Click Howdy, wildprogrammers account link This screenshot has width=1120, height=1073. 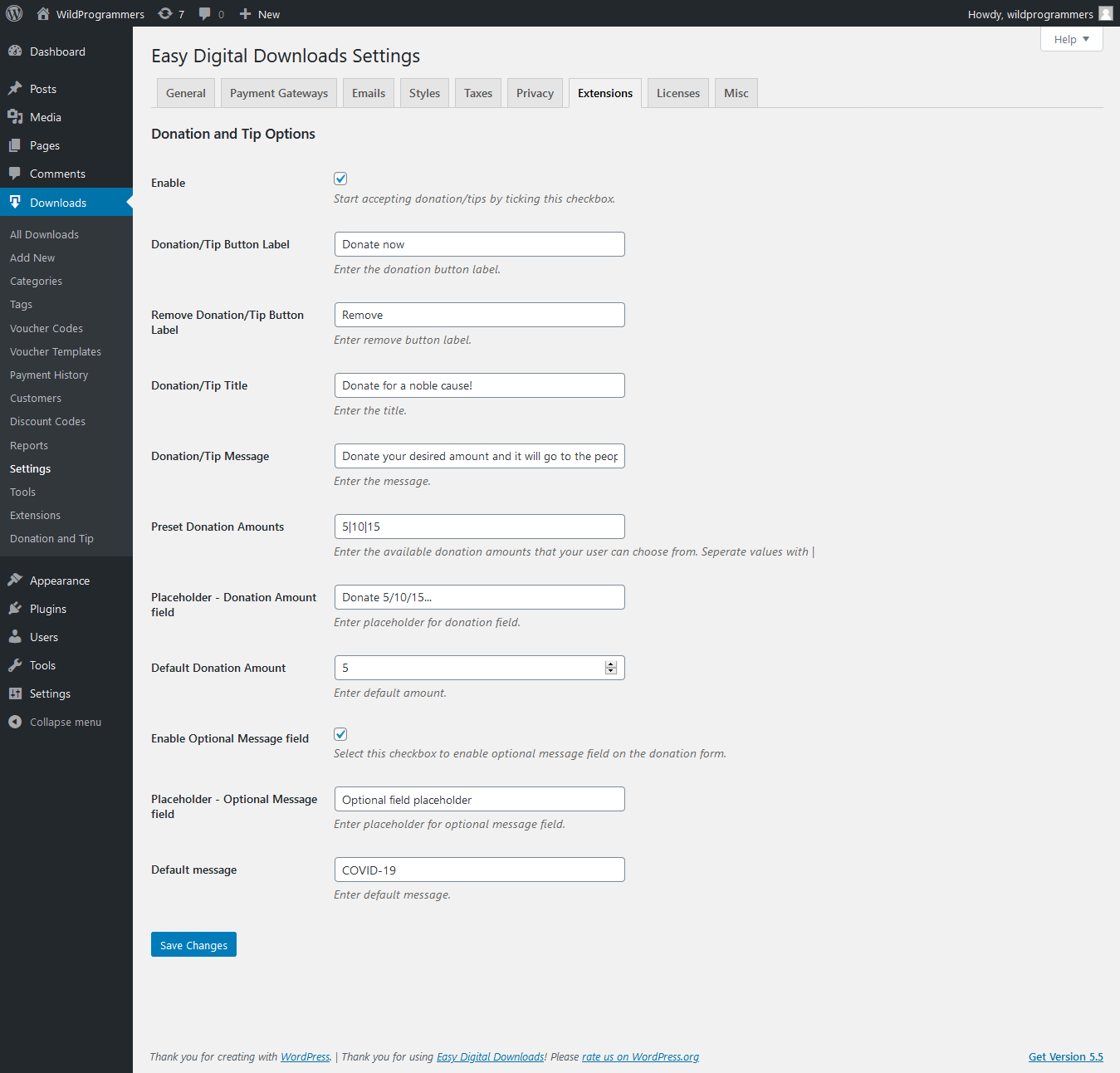1039,13
